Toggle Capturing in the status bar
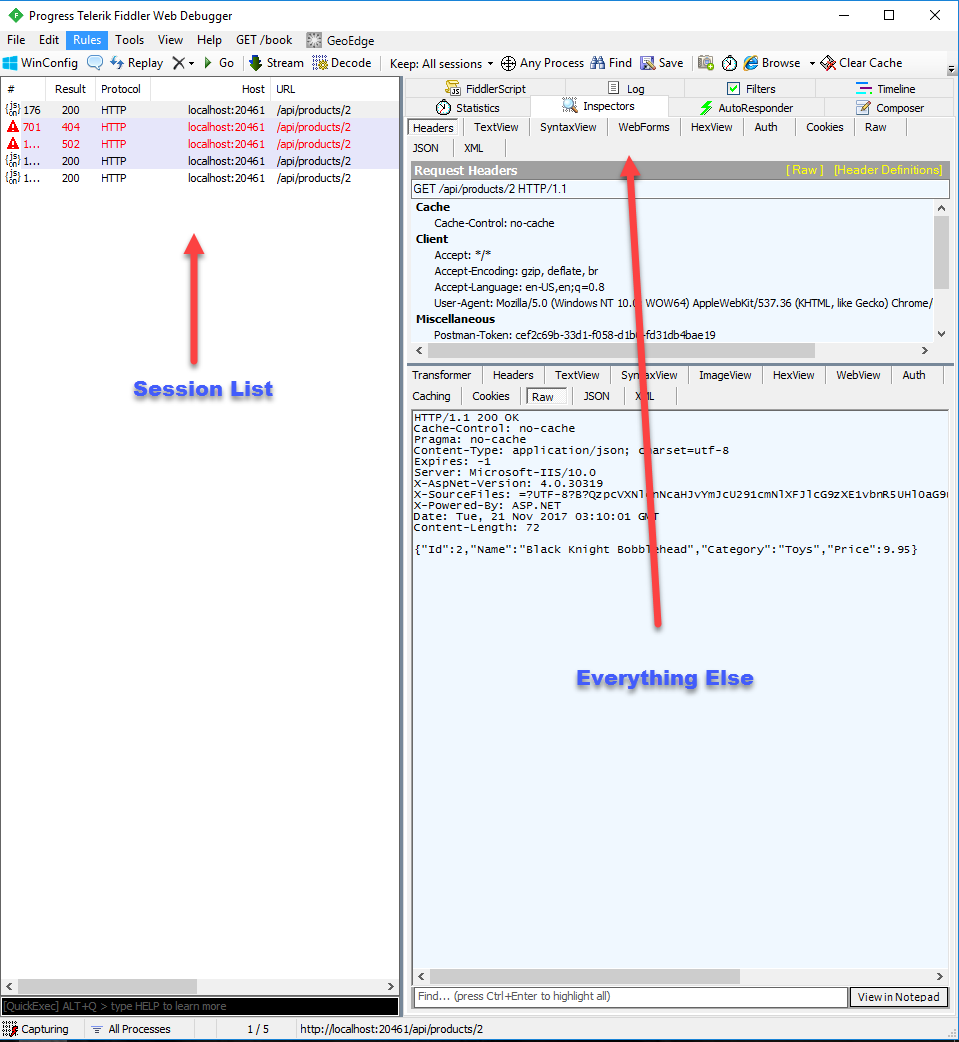This screenshot has width=959, height=1042. (x=39, y=1028)
